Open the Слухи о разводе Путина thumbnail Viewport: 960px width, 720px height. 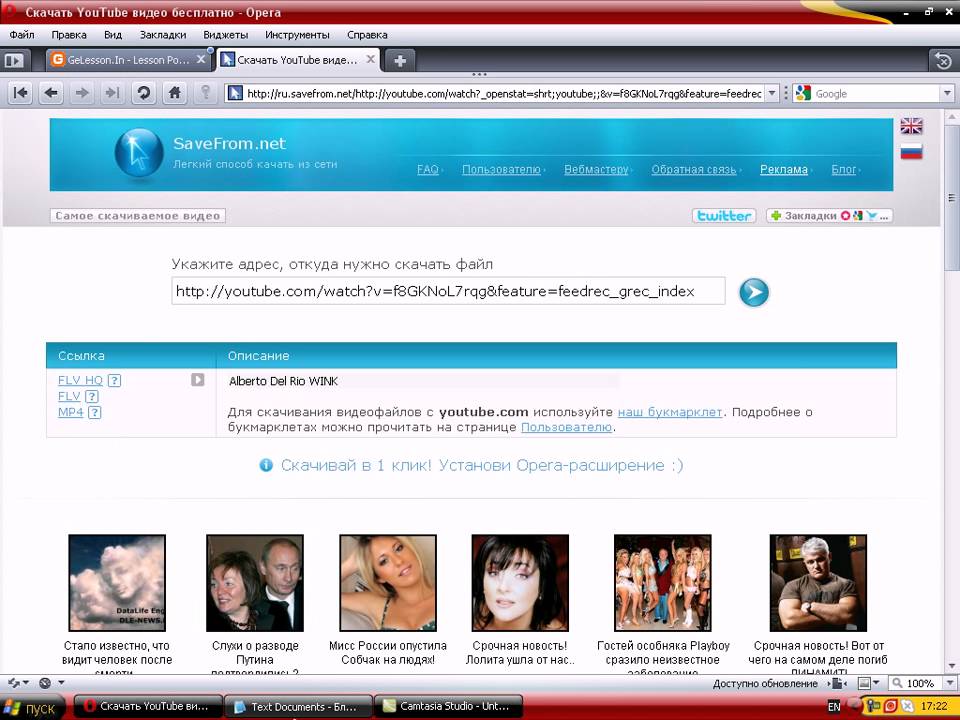coord(255,583)
